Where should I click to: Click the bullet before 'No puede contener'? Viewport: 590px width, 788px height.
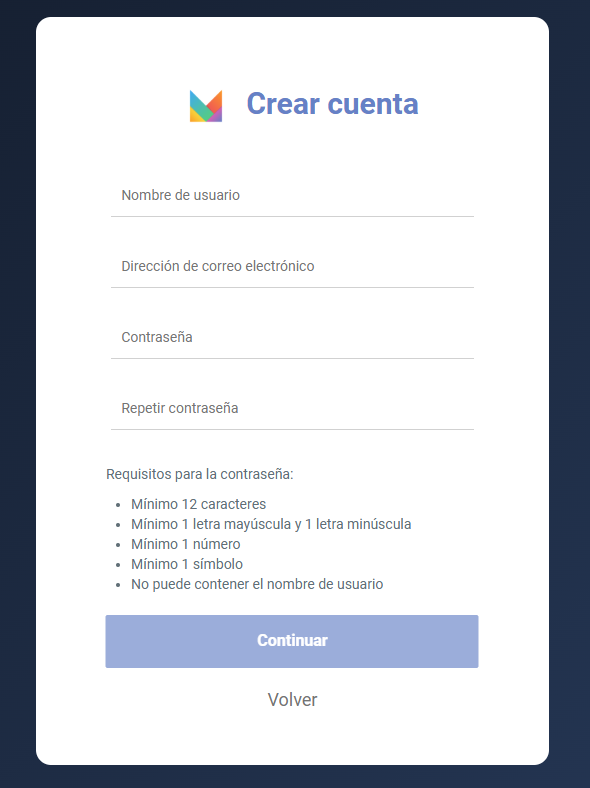118,585
